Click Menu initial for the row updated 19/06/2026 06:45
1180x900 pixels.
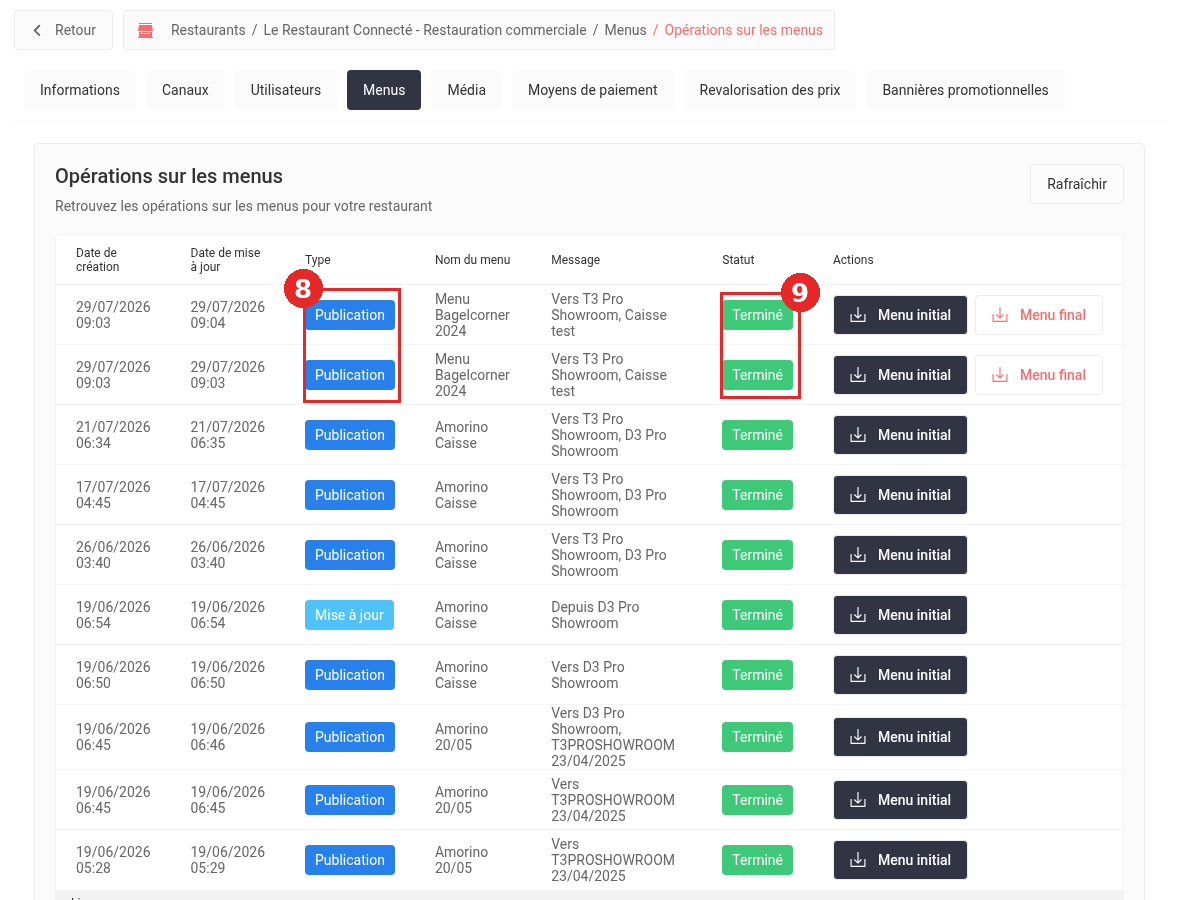click(x=900, y=801)
